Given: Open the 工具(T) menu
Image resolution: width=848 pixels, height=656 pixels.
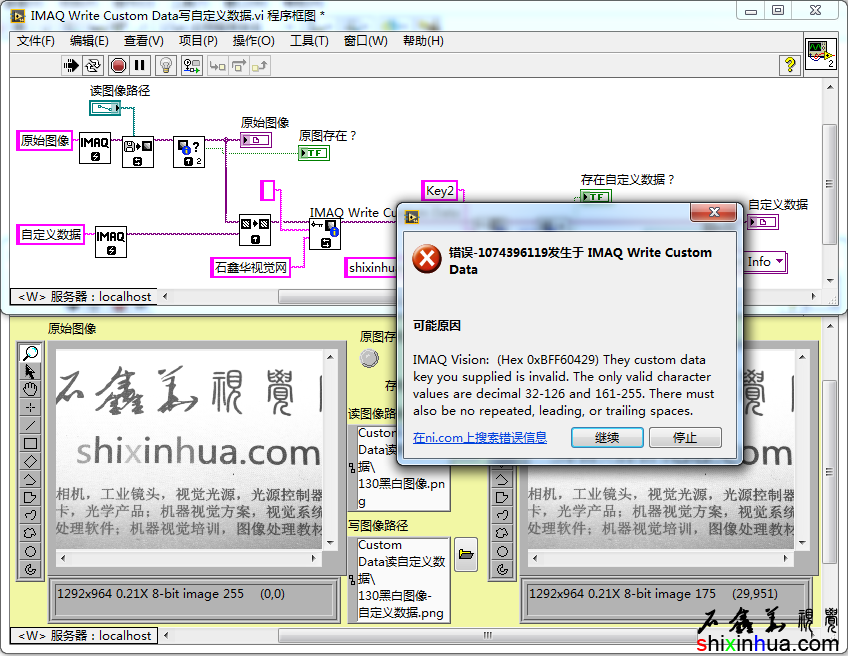Looking at the screenshot, I should click(309, 41).
